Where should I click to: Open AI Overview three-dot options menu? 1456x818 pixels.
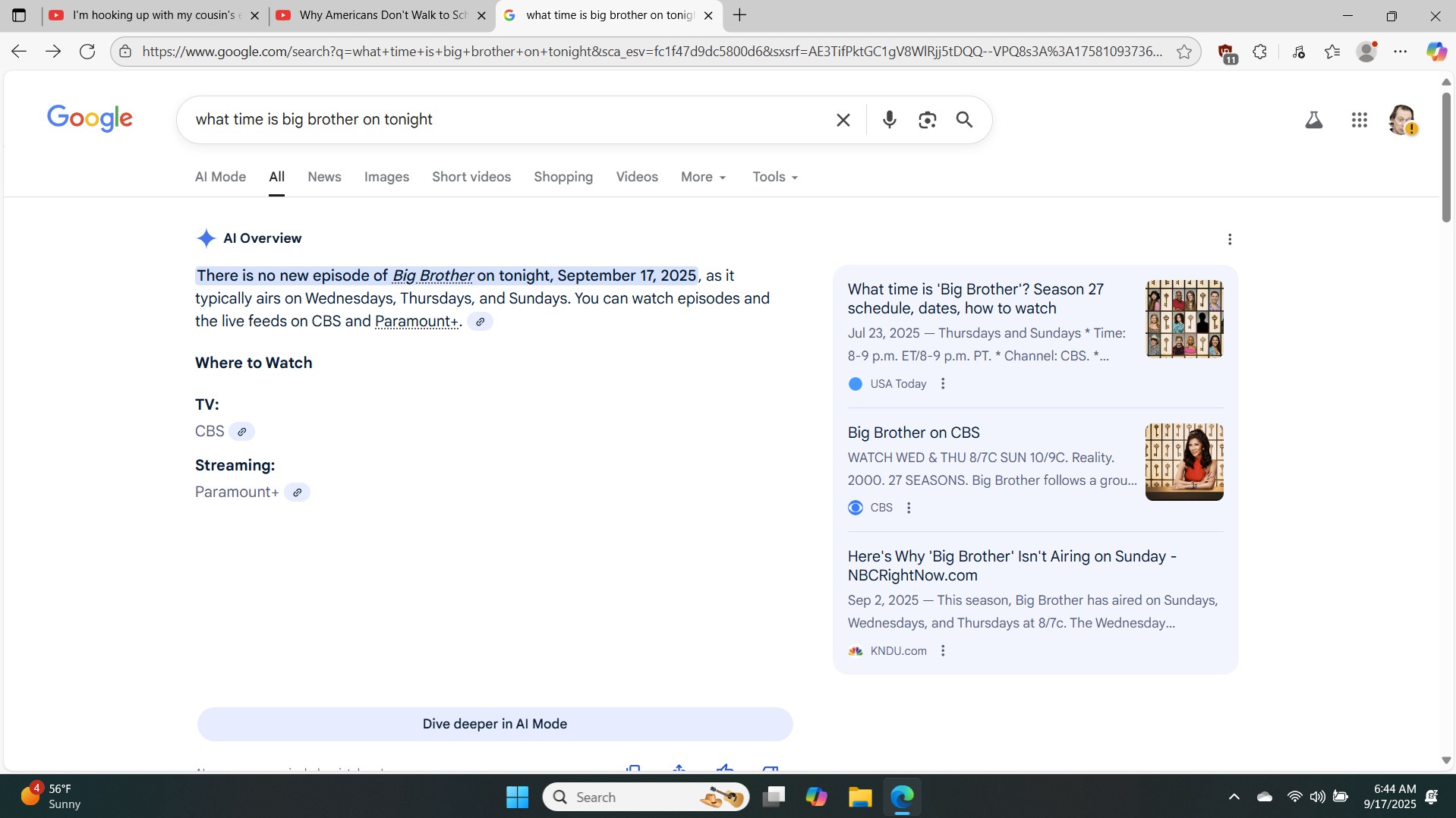pos(1230,239)
